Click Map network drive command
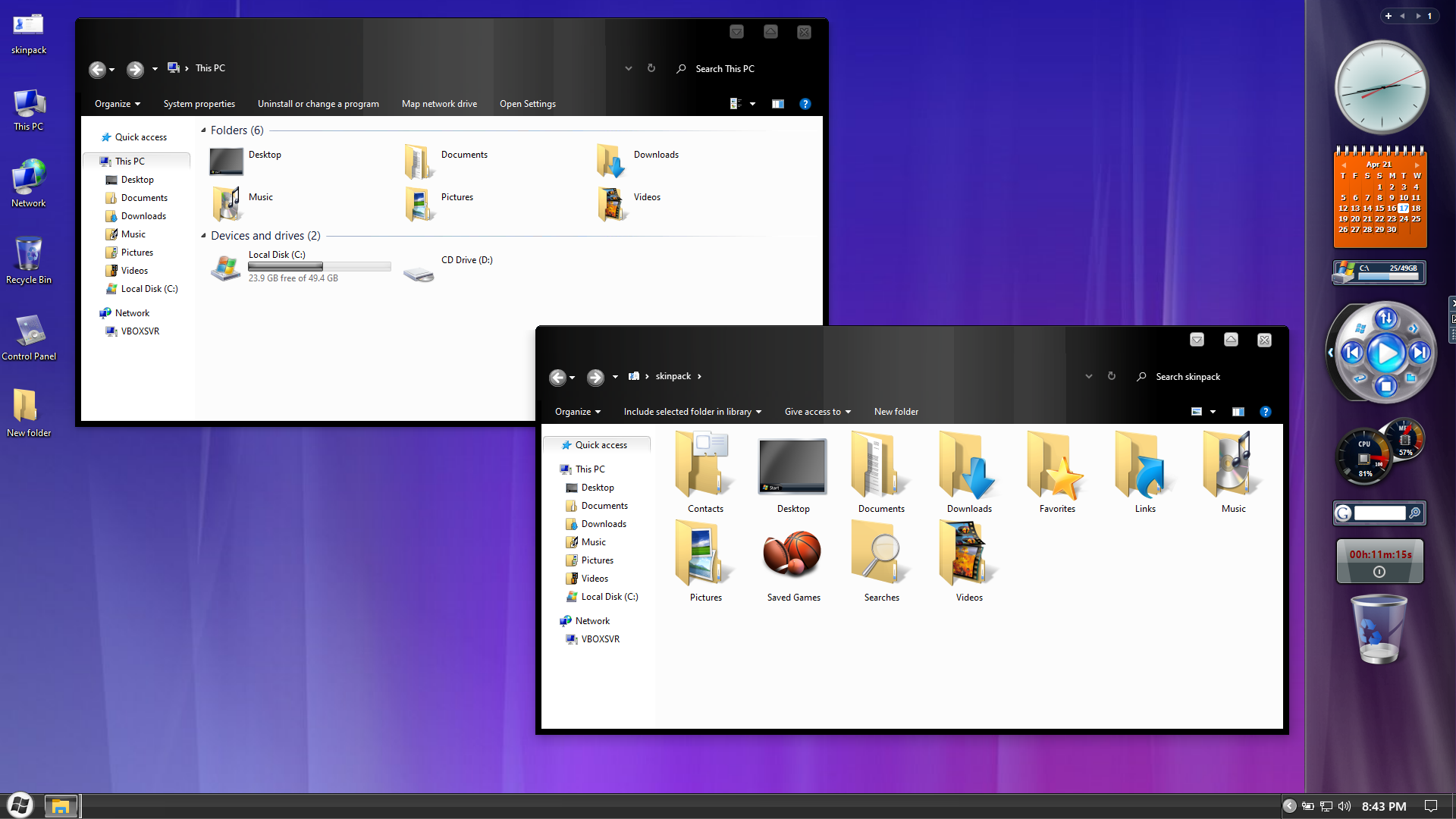The width and height of the screenshot is (1456, 819). 439,104
